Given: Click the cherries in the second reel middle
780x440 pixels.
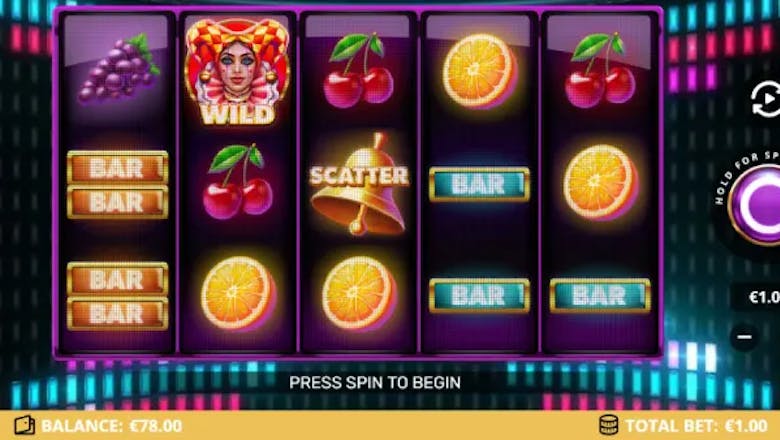Looking at the screenshot, I should pyautogui.click(x=238, y=181).
